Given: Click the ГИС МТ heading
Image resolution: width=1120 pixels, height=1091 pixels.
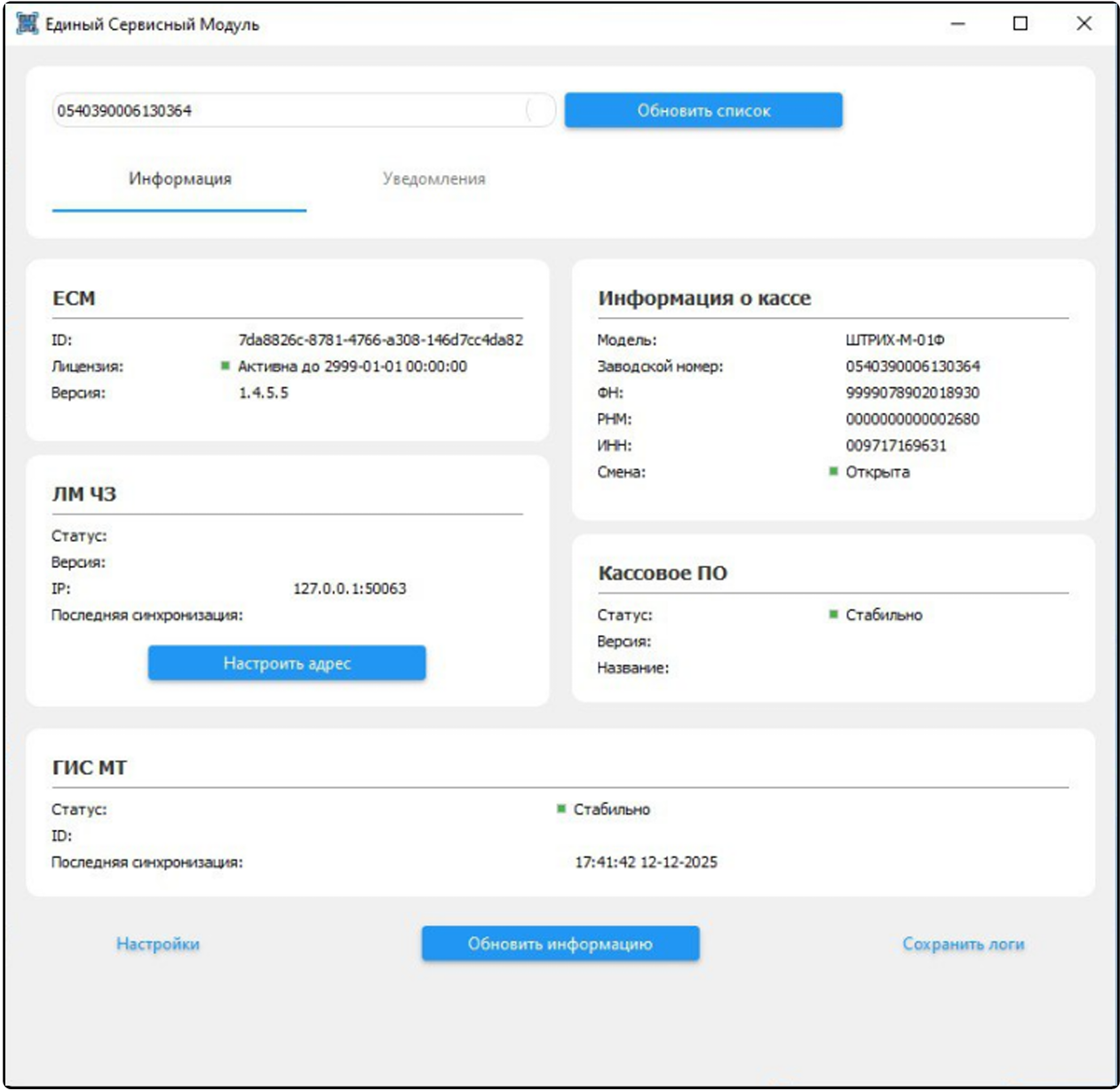Looking at the screenshot, I should tap(90, 768).
